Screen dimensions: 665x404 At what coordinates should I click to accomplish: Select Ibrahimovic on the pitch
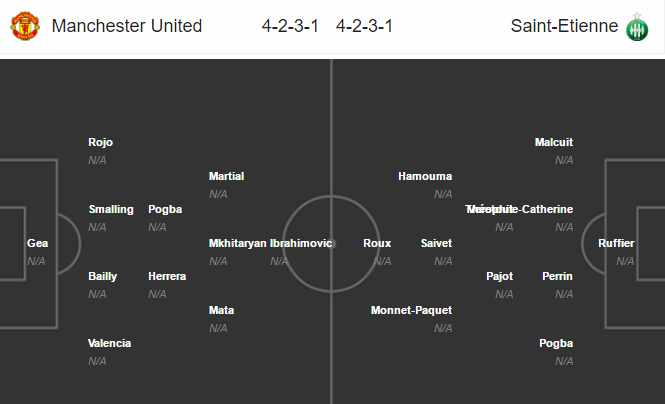coord(301,243)
